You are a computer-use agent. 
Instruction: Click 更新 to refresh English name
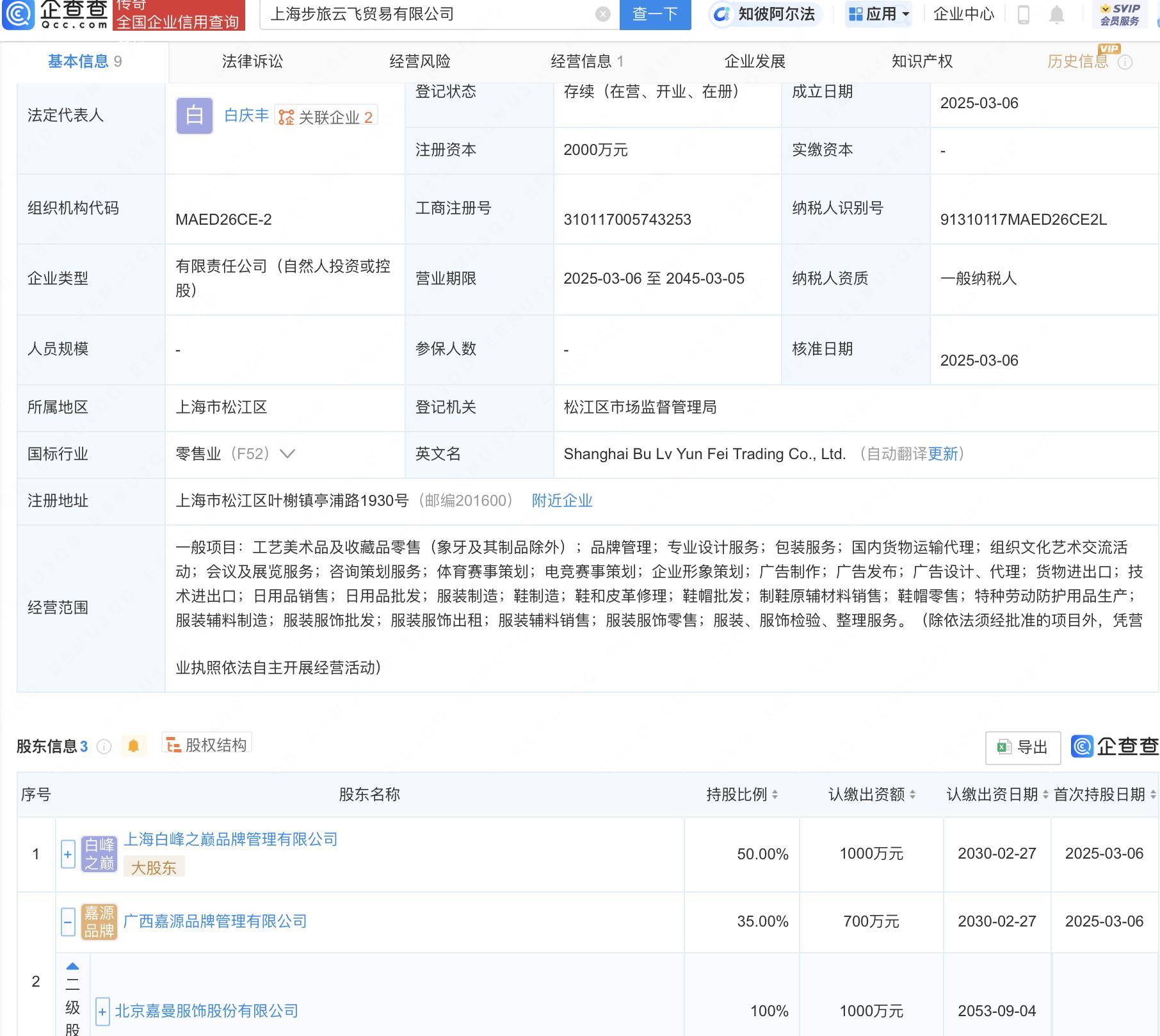pyautogui.click(x=943, y=454)
